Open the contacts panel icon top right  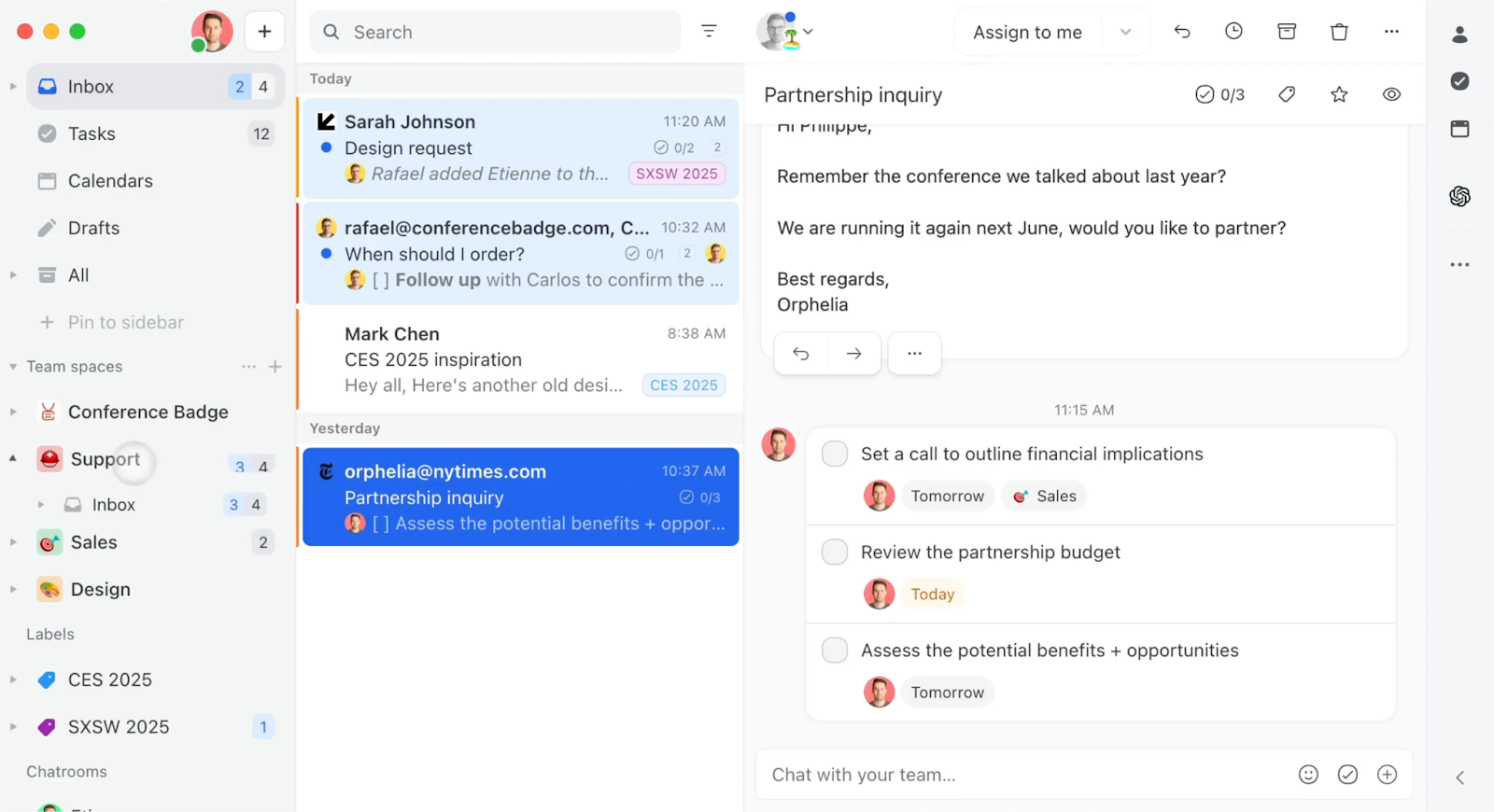pos(1459,35)
